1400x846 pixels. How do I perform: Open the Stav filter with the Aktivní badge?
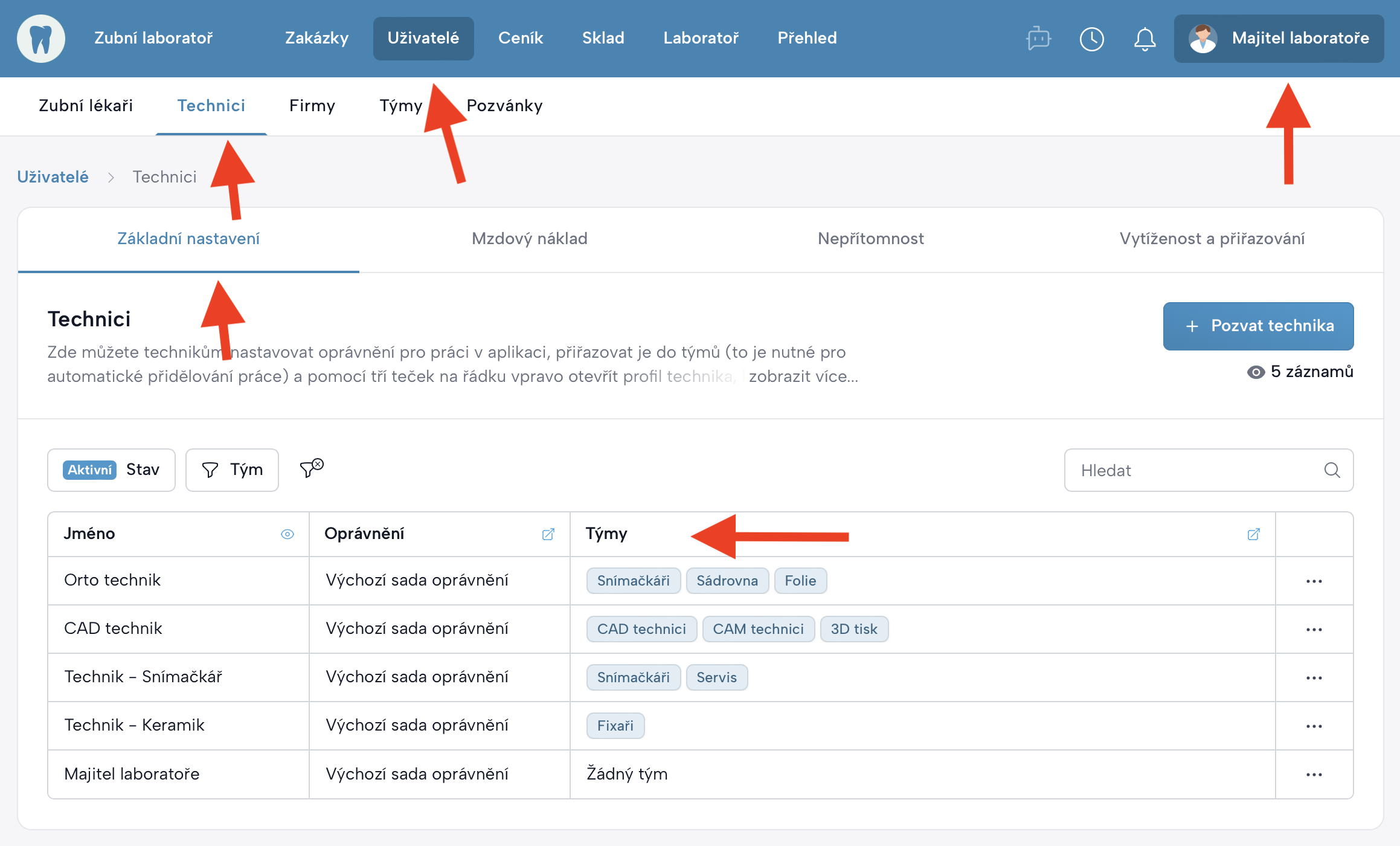pos(112,470)
